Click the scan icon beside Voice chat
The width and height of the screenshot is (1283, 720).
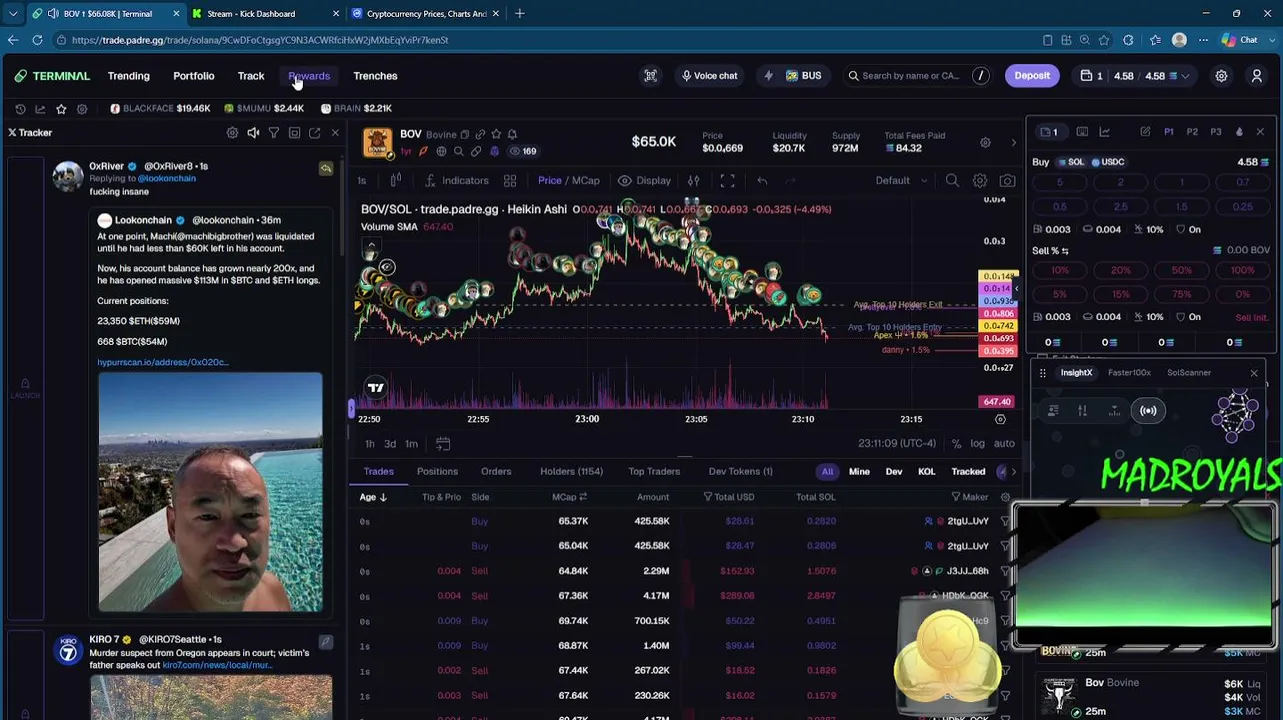(x=650, y=76)
